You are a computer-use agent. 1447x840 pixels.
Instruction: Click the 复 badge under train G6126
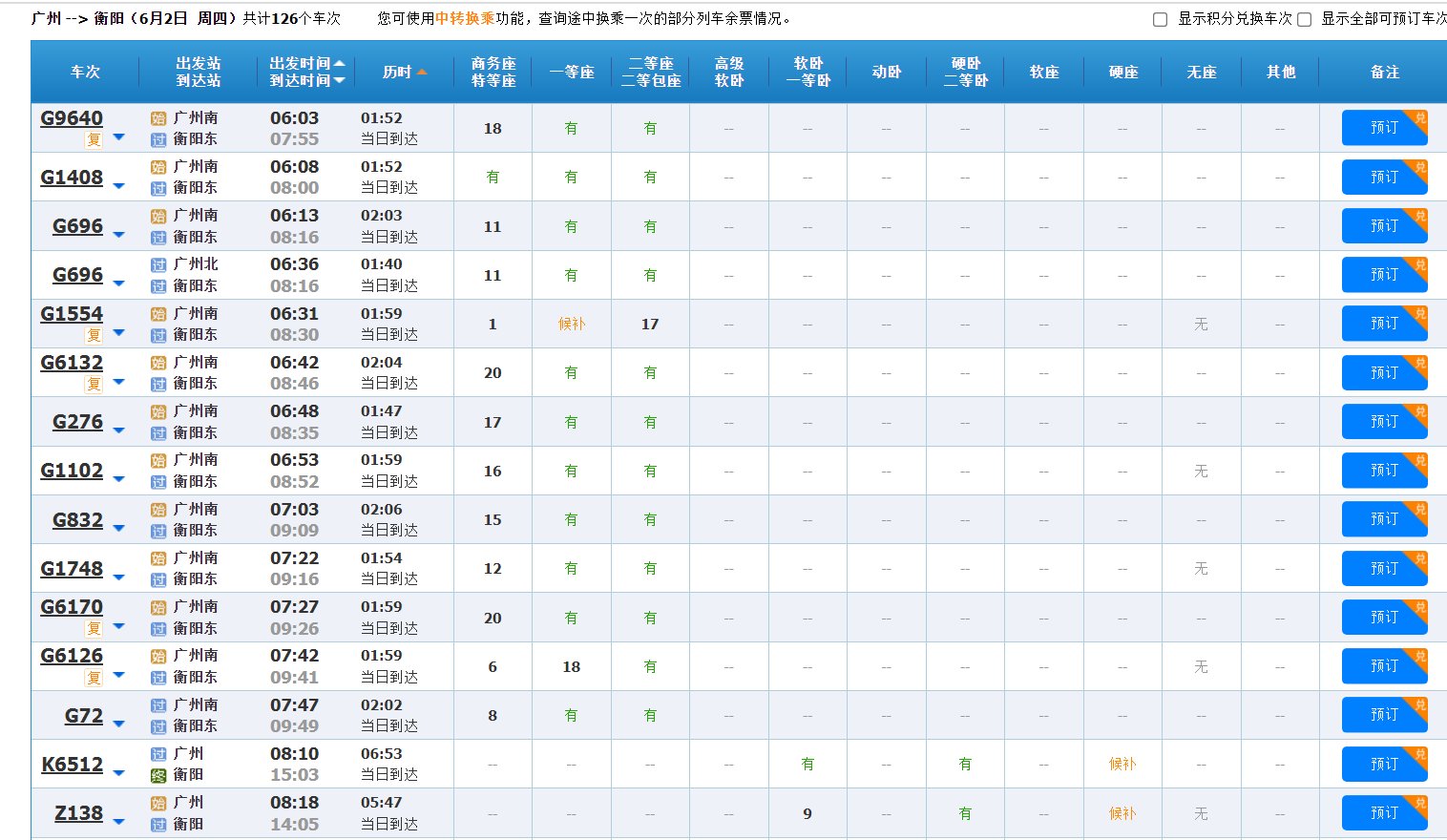[94, 678]
